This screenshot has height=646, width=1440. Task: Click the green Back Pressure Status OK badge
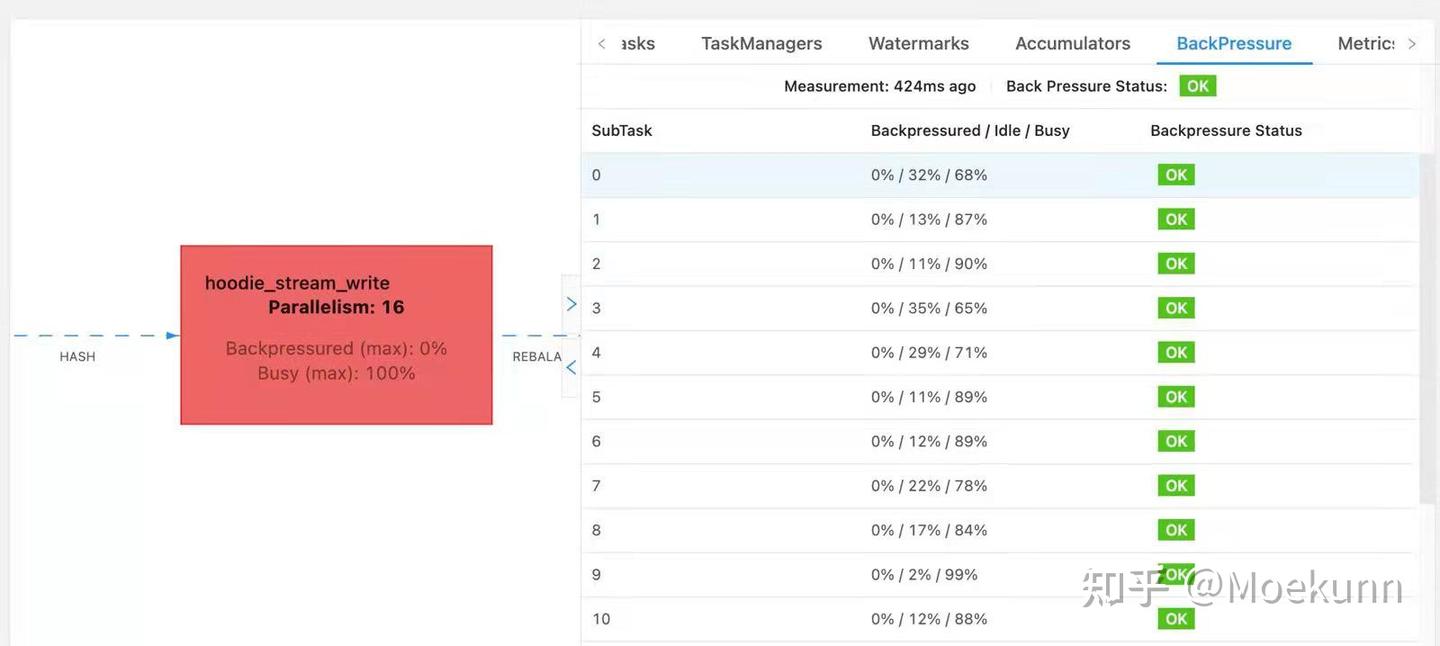[x=1197, y=86]
